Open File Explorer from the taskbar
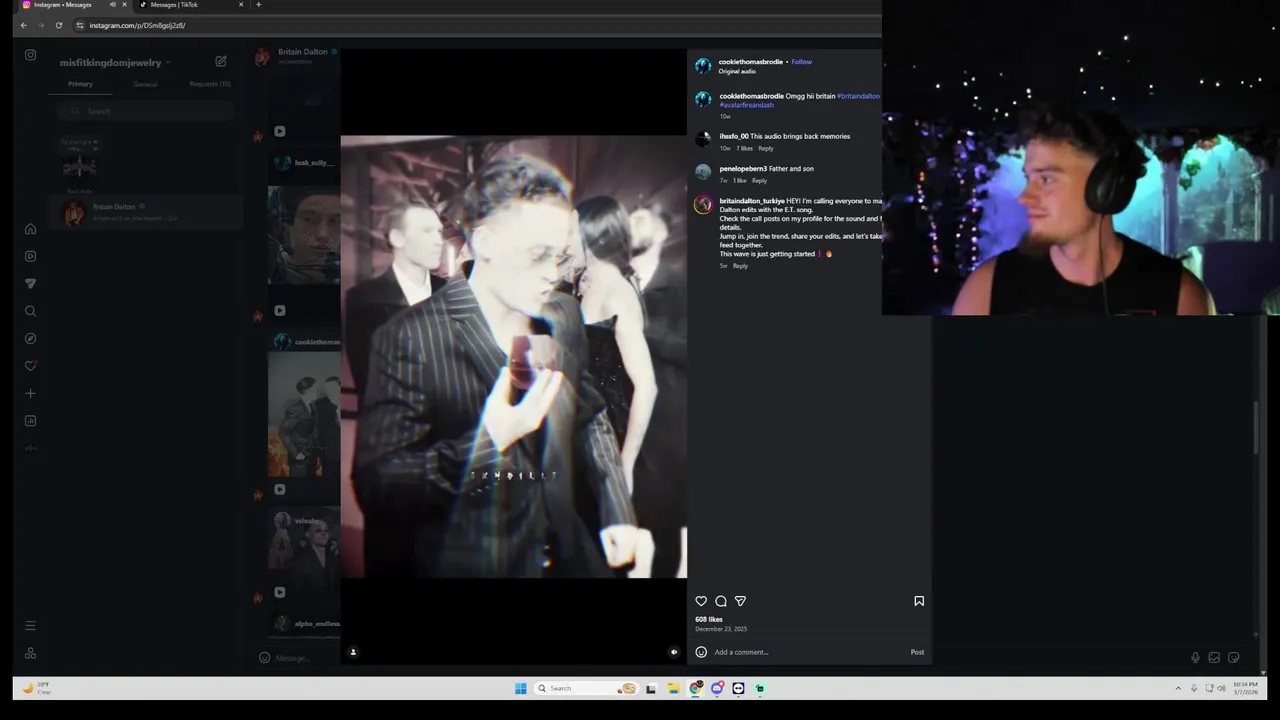This screenshot has width=1280, height=720. pyautogui.click(x=673, y=688)
